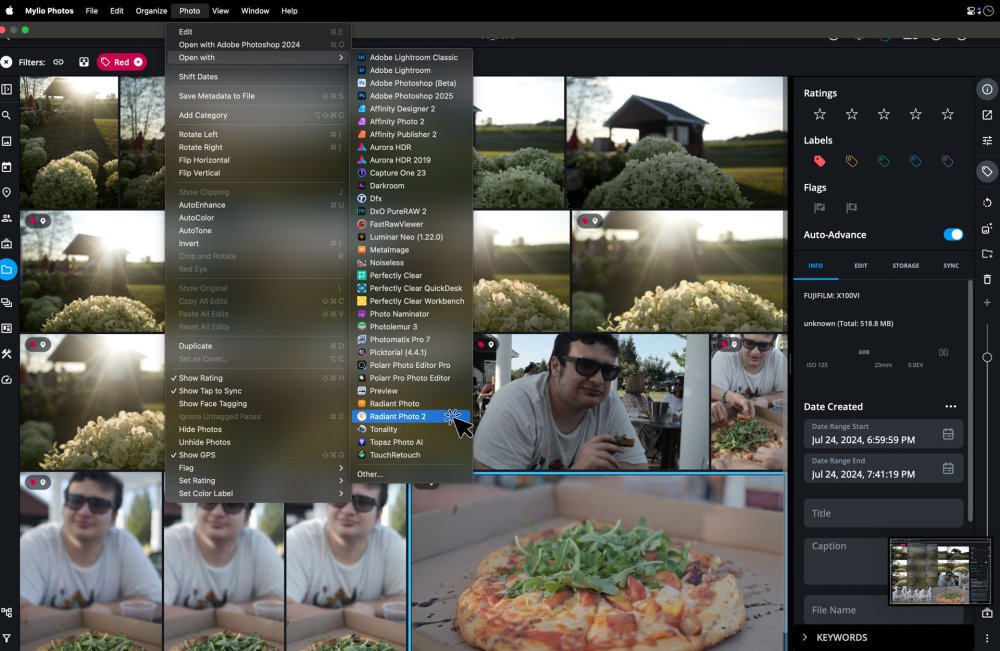Image resolution: width=1000 pixels, height=651 pixels.
Task: Open the Map view icon in sidebar
Action: [x=6, y=193]
